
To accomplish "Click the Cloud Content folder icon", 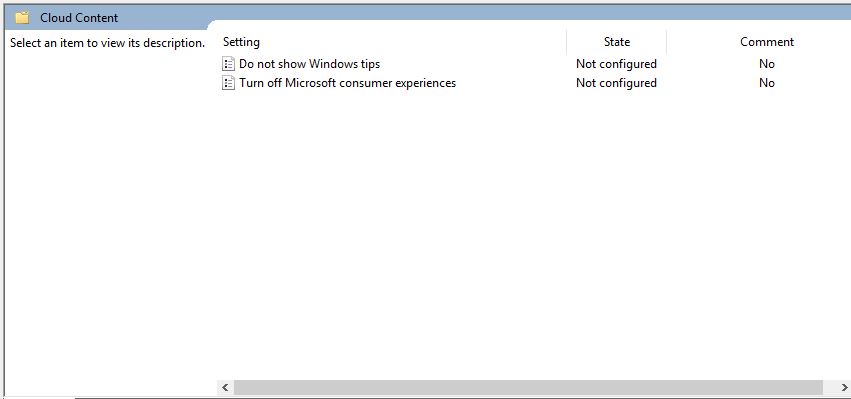I will pyautogui.click(x=22, y=18).
